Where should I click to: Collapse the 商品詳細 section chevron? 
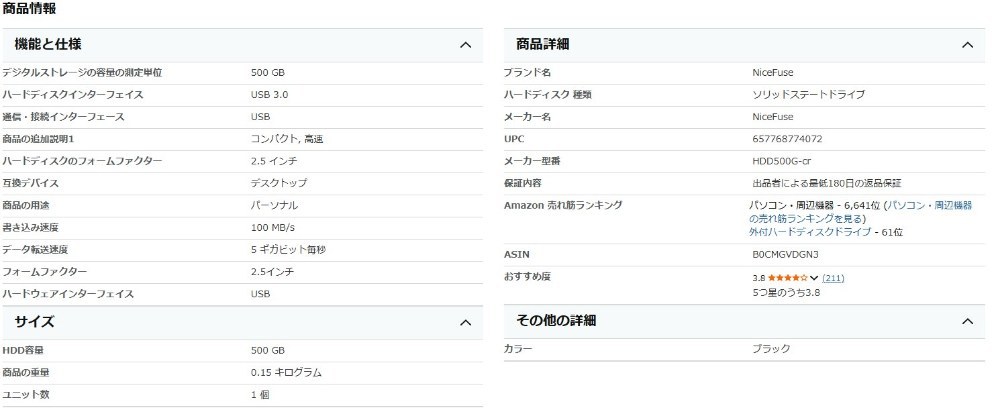(967, 45)
